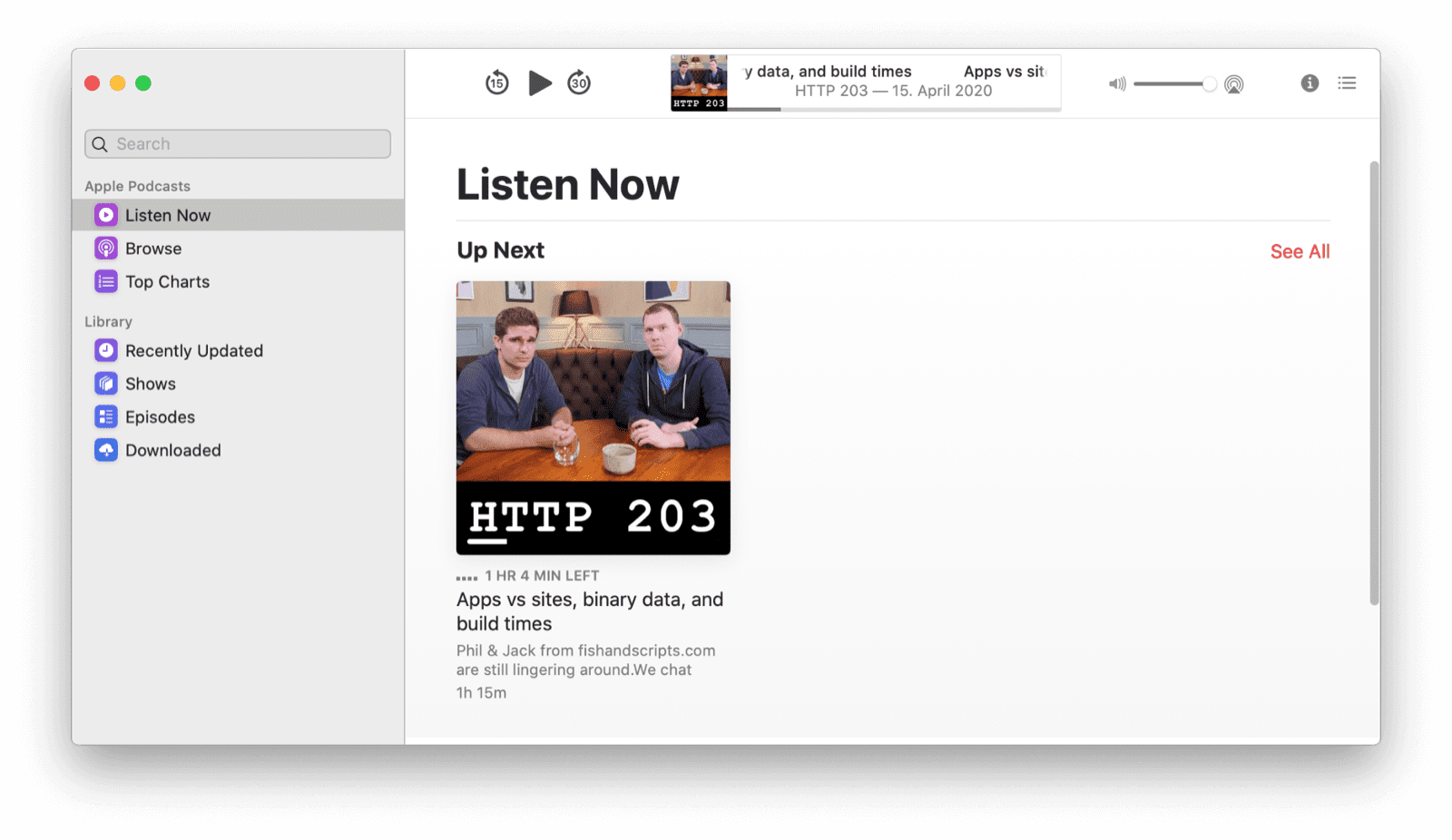Viewport: 1452px width, 840px height.
Task: Mute audio via the volume speaker icon
Action: [1116, 83]
